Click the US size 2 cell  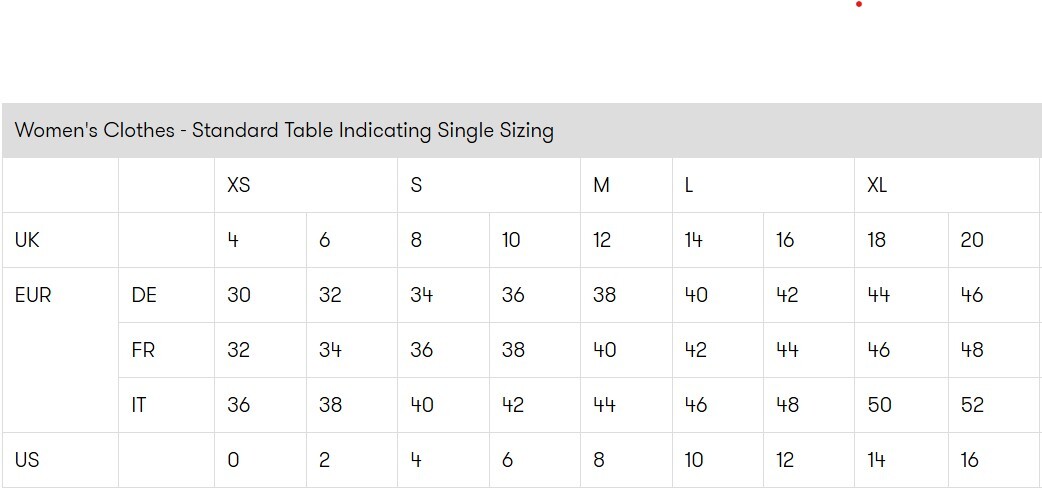click(325, 460)
